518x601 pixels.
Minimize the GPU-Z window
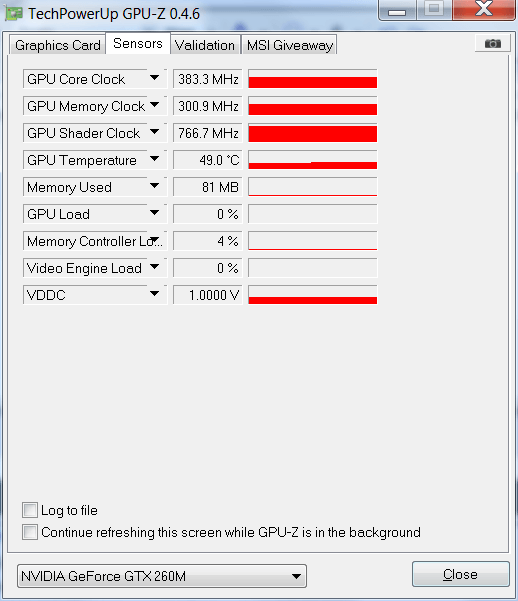coord(397,10)
